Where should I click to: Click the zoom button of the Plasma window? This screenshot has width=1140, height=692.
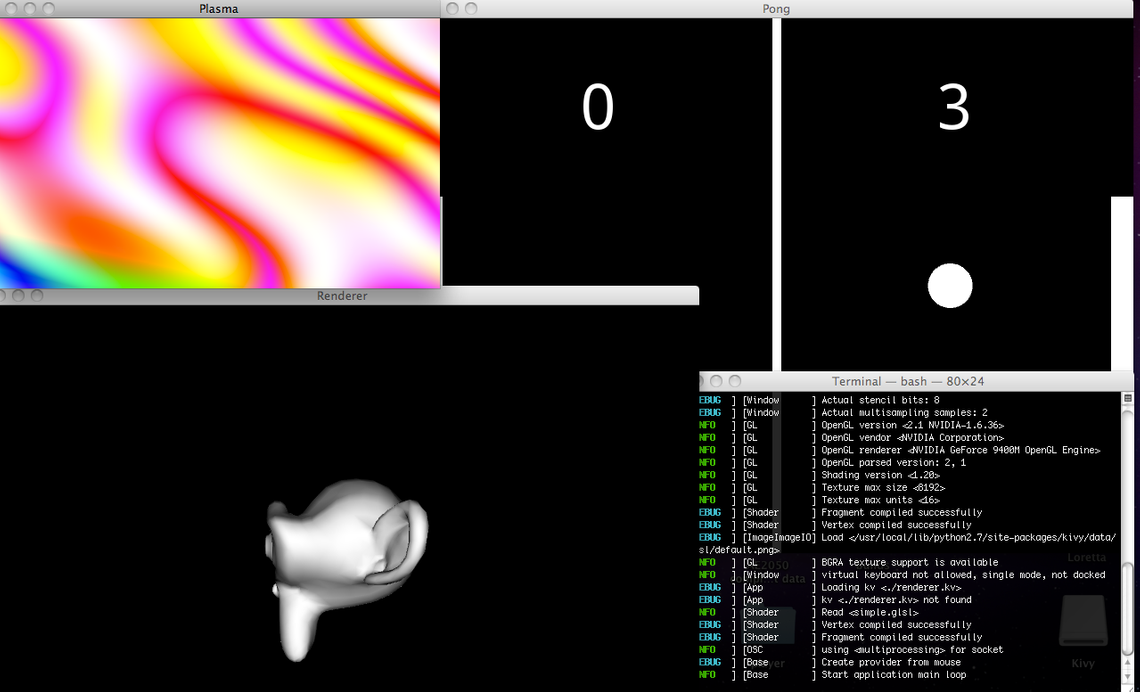click(49, 9)
